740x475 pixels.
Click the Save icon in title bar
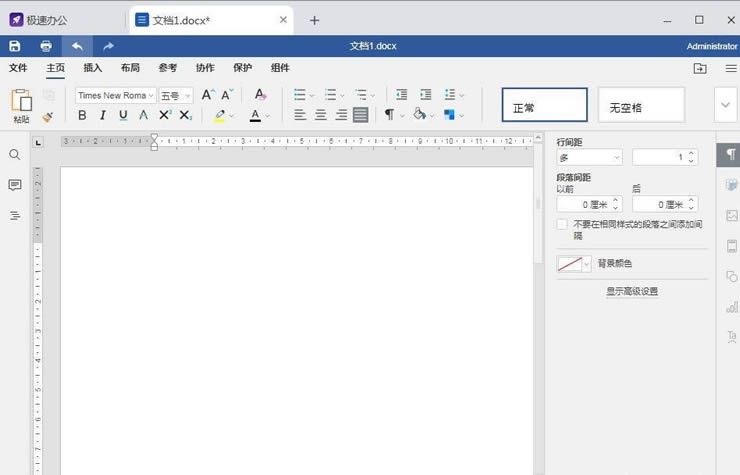[x=15, y=46]
